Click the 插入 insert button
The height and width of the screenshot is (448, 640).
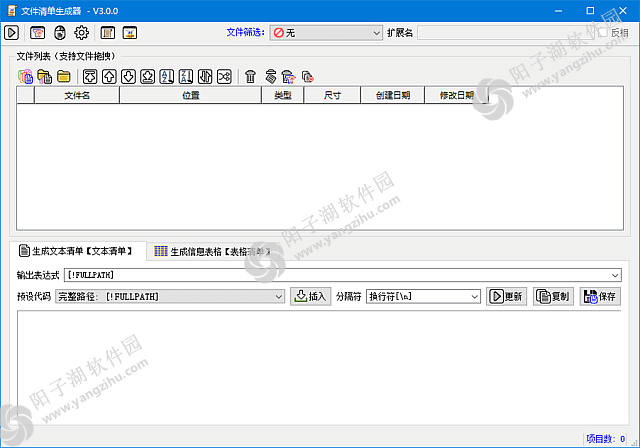(311, 297)
